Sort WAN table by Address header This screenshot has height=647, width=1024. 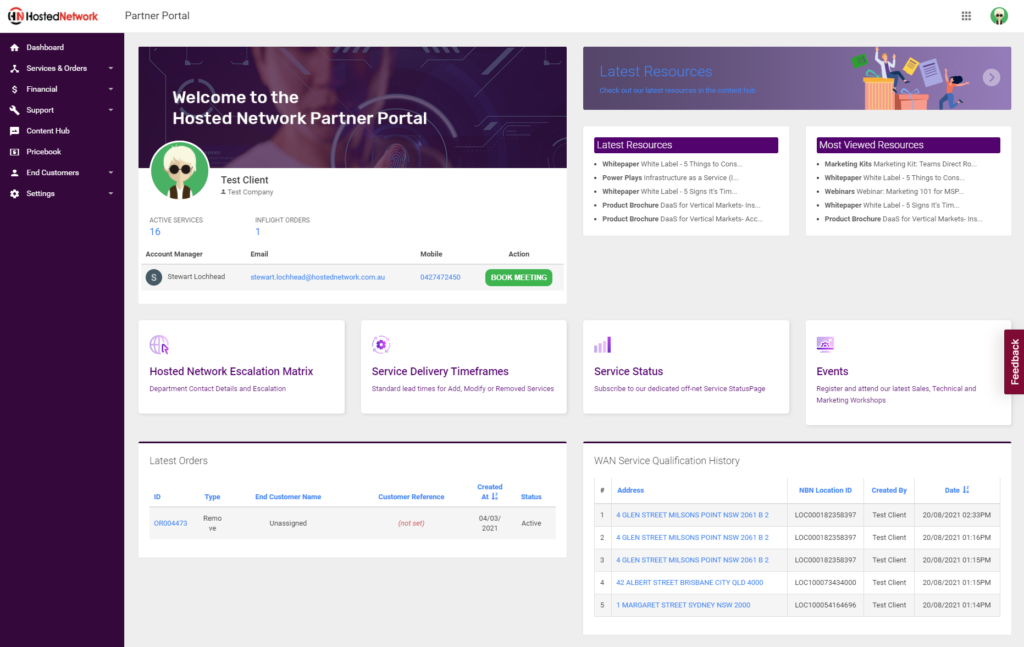coord(630,490)
